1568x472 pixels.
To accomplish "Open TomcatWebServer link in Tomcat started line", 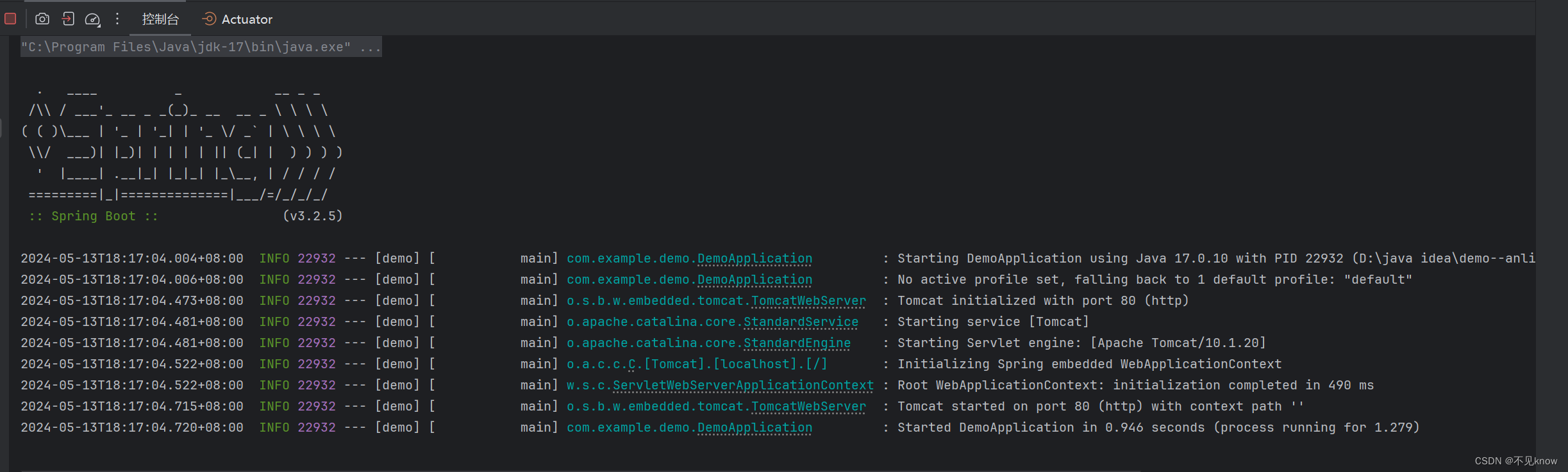I will tap(808, 406).
